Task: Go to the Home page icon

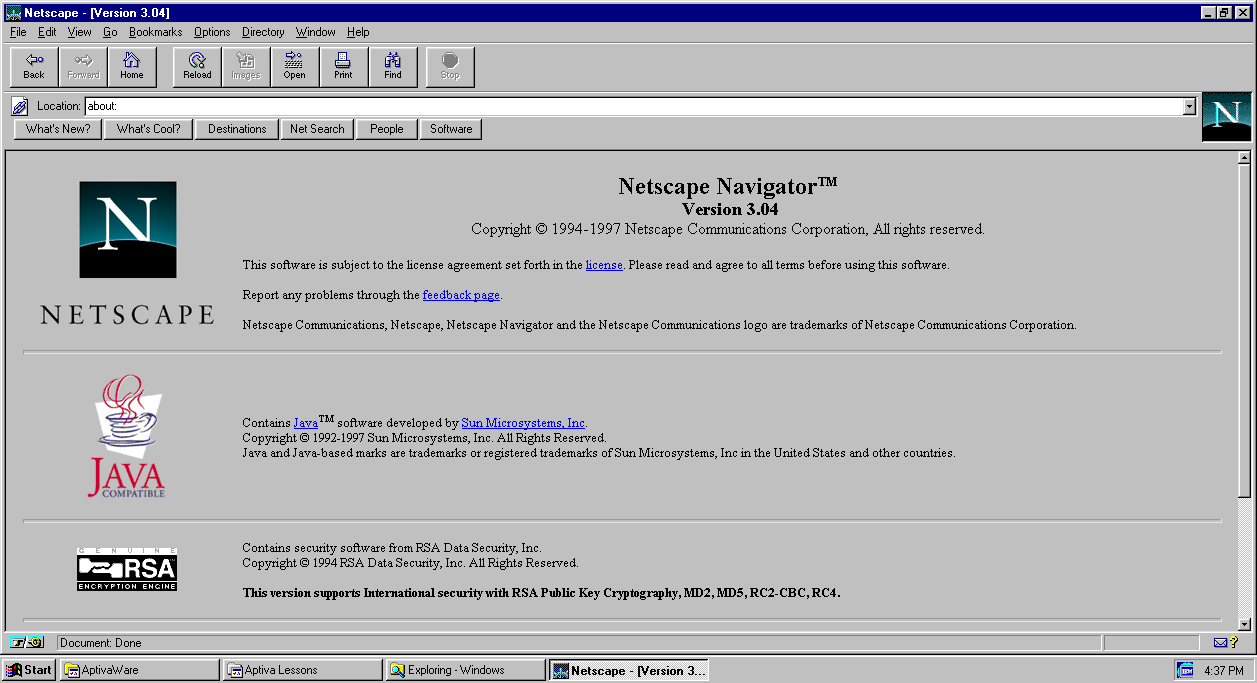Action: 132,66
